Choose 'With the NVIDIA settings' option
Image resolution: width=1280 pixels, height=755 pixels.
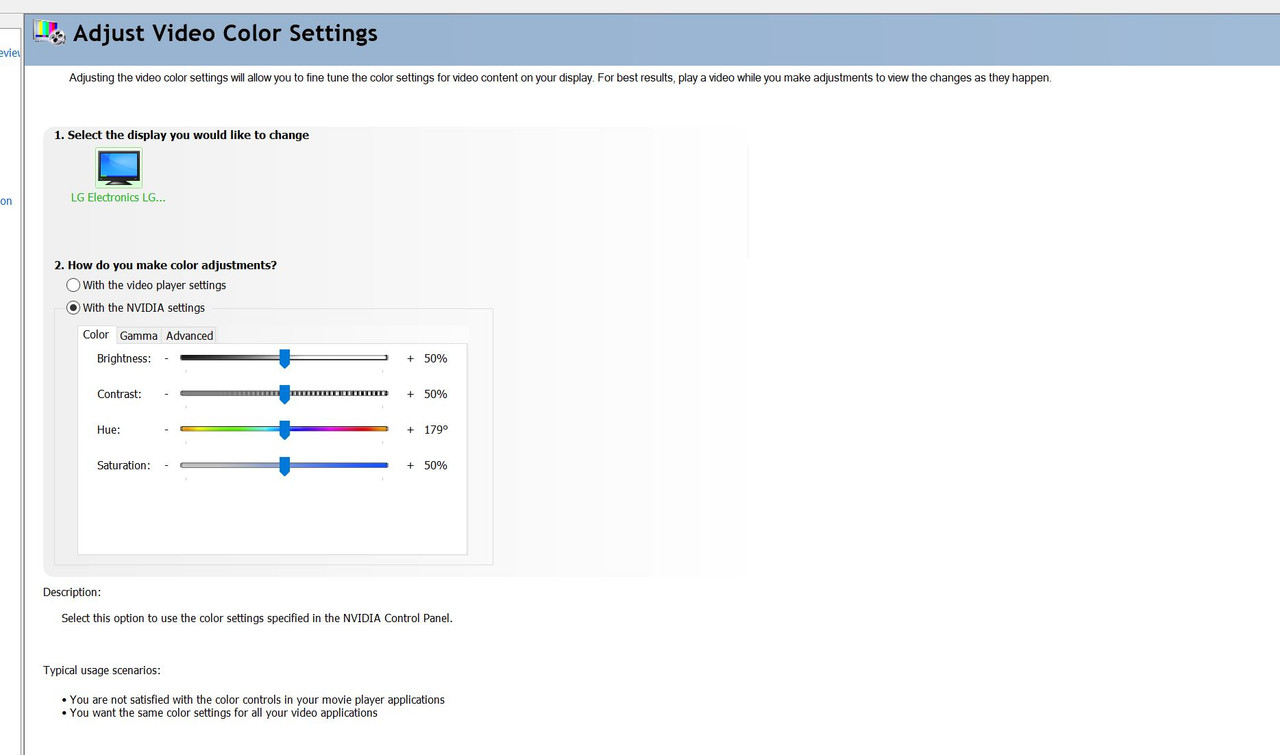point(135,308)
